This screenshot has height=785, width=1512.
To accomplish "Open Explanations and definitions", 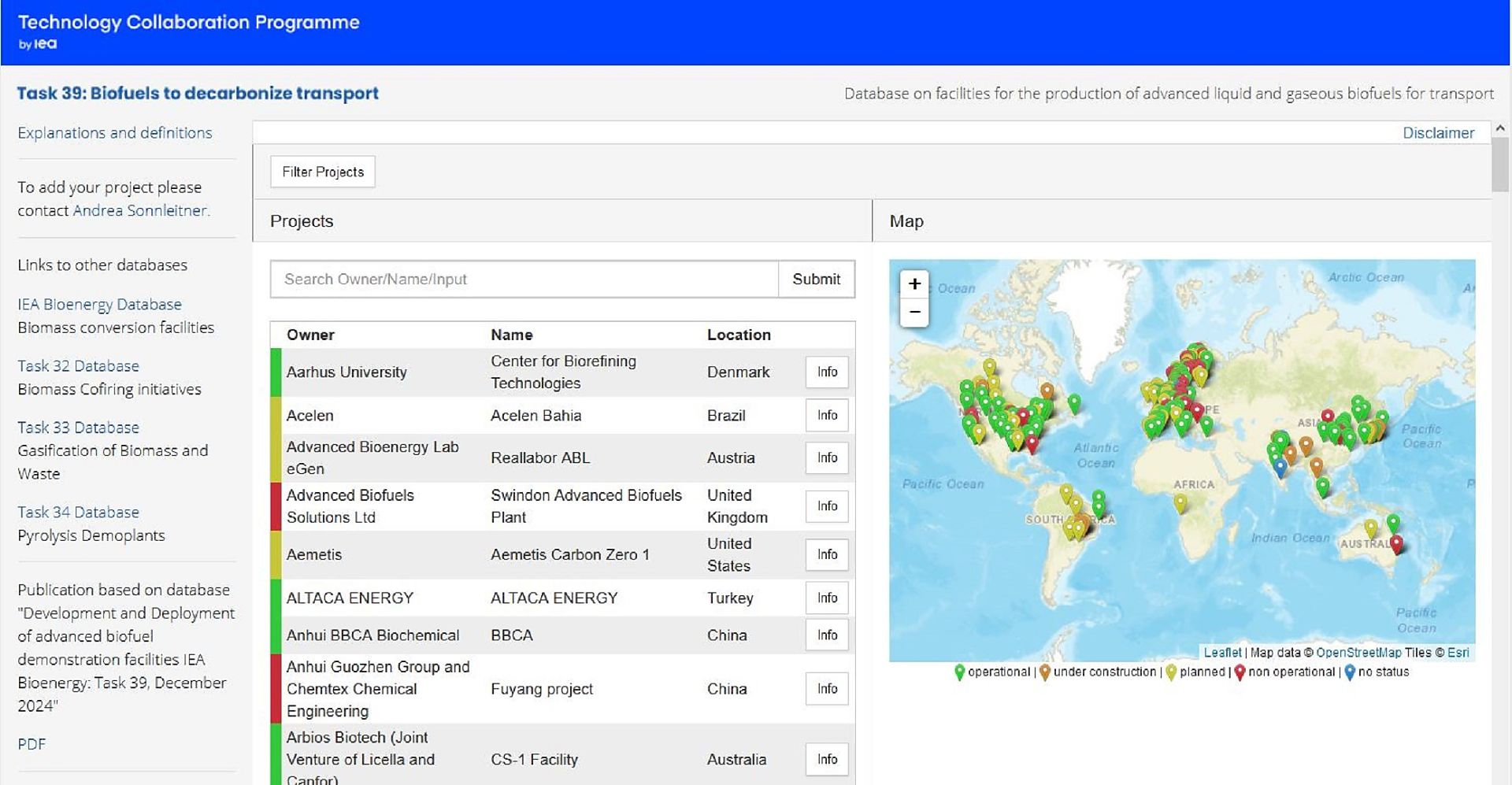I will point(115,132).
